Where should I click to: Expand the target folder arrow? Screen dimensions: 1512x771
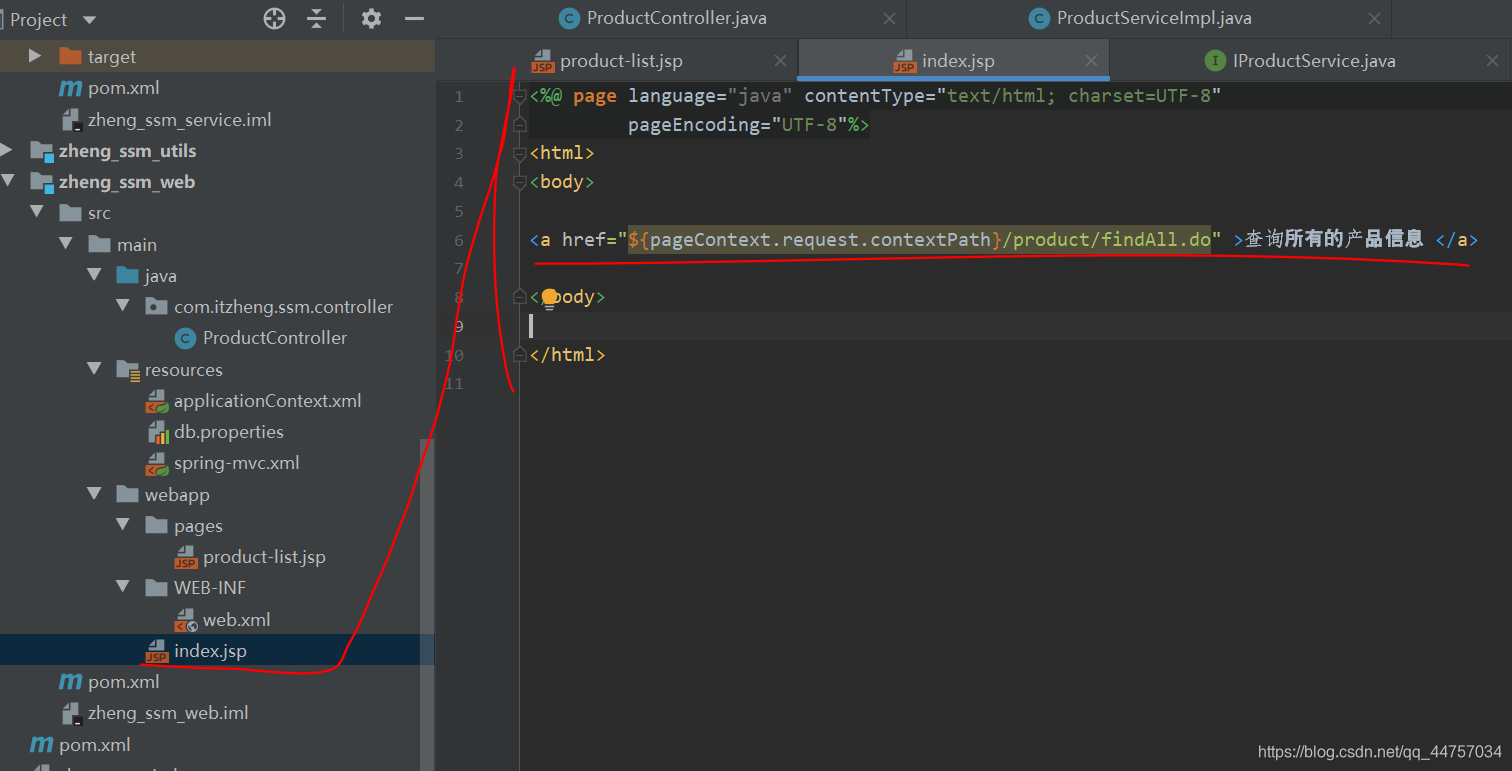pyautogui.click(x=36, y=56)
